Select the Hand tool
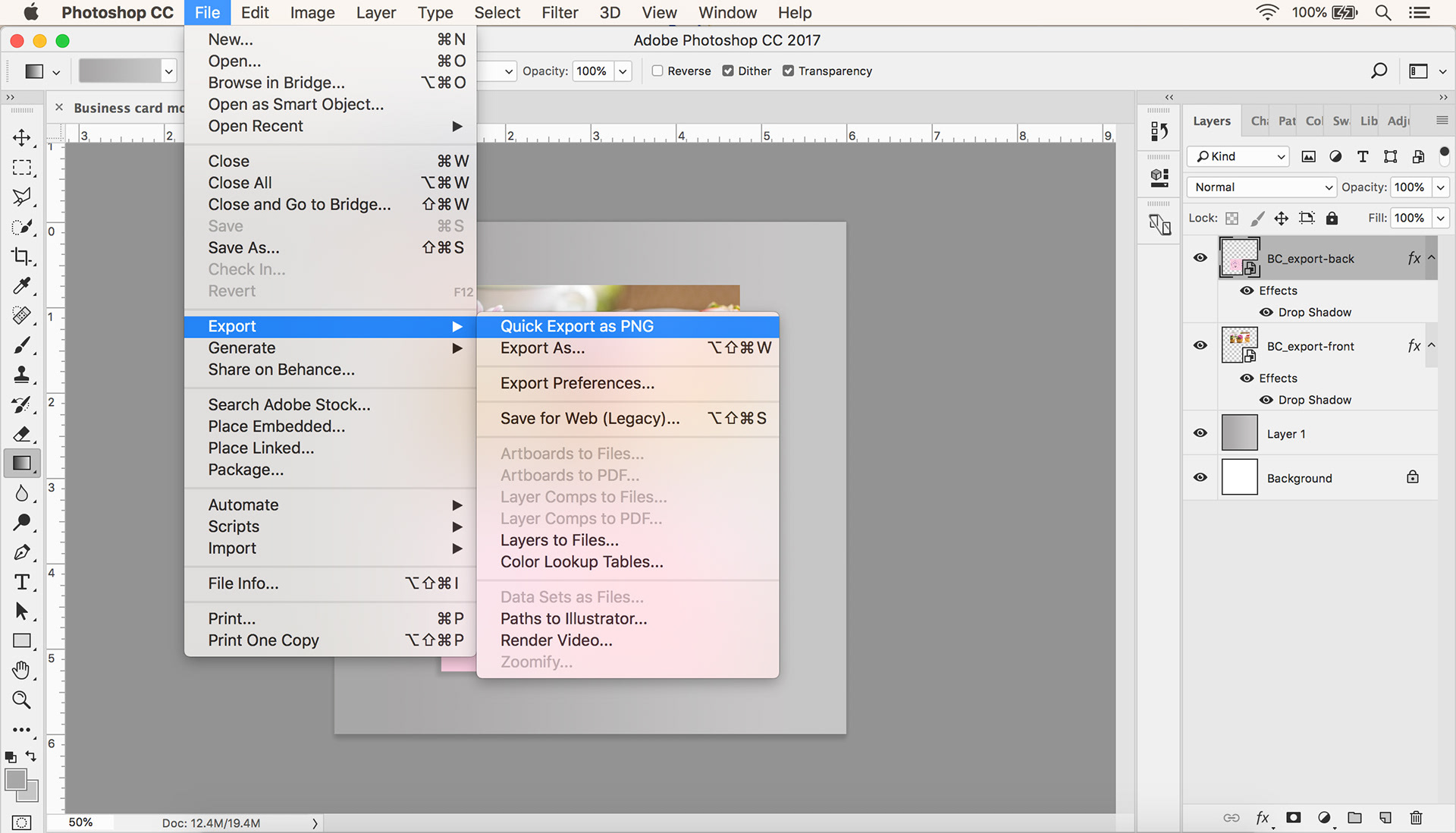The image size is (1456, 833). (x=22, y=671)
